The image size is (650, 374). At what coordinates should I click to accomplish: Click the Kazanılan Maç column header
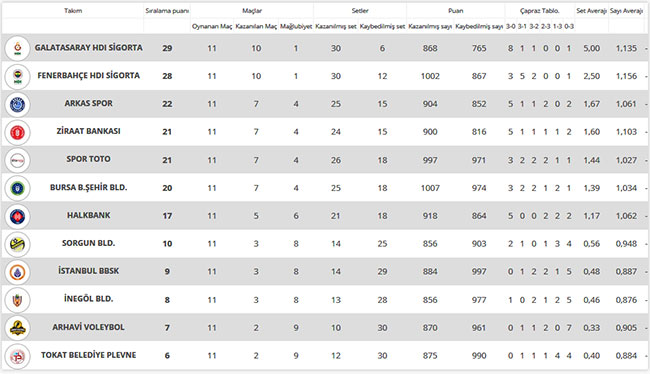(256, 27)
